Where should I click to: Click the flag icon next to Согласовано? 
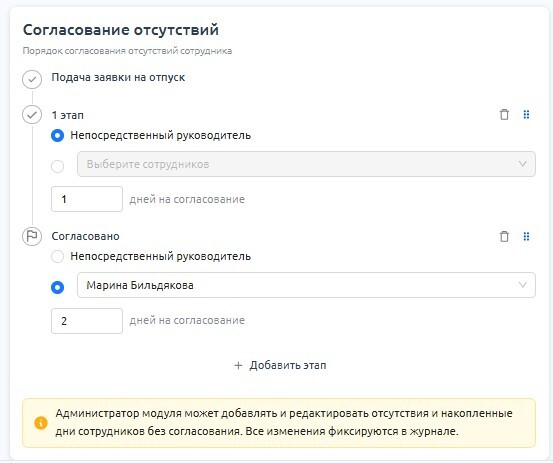pos(32,236)
